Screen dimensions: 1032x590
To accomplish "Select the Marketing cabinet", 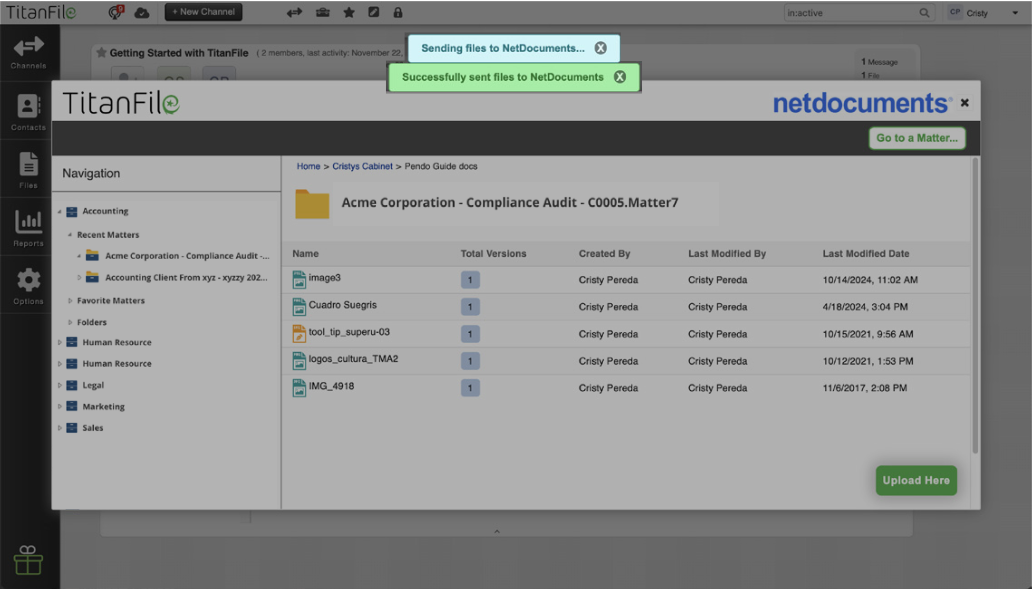I will [103, 406].
